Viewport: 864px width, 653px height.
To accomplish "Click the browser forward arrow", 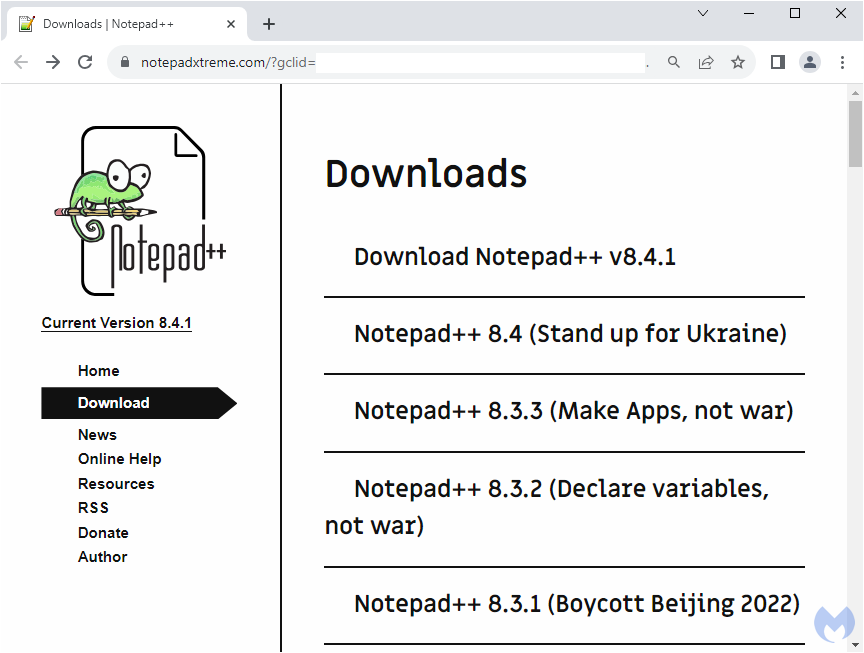I will (53, 62).
